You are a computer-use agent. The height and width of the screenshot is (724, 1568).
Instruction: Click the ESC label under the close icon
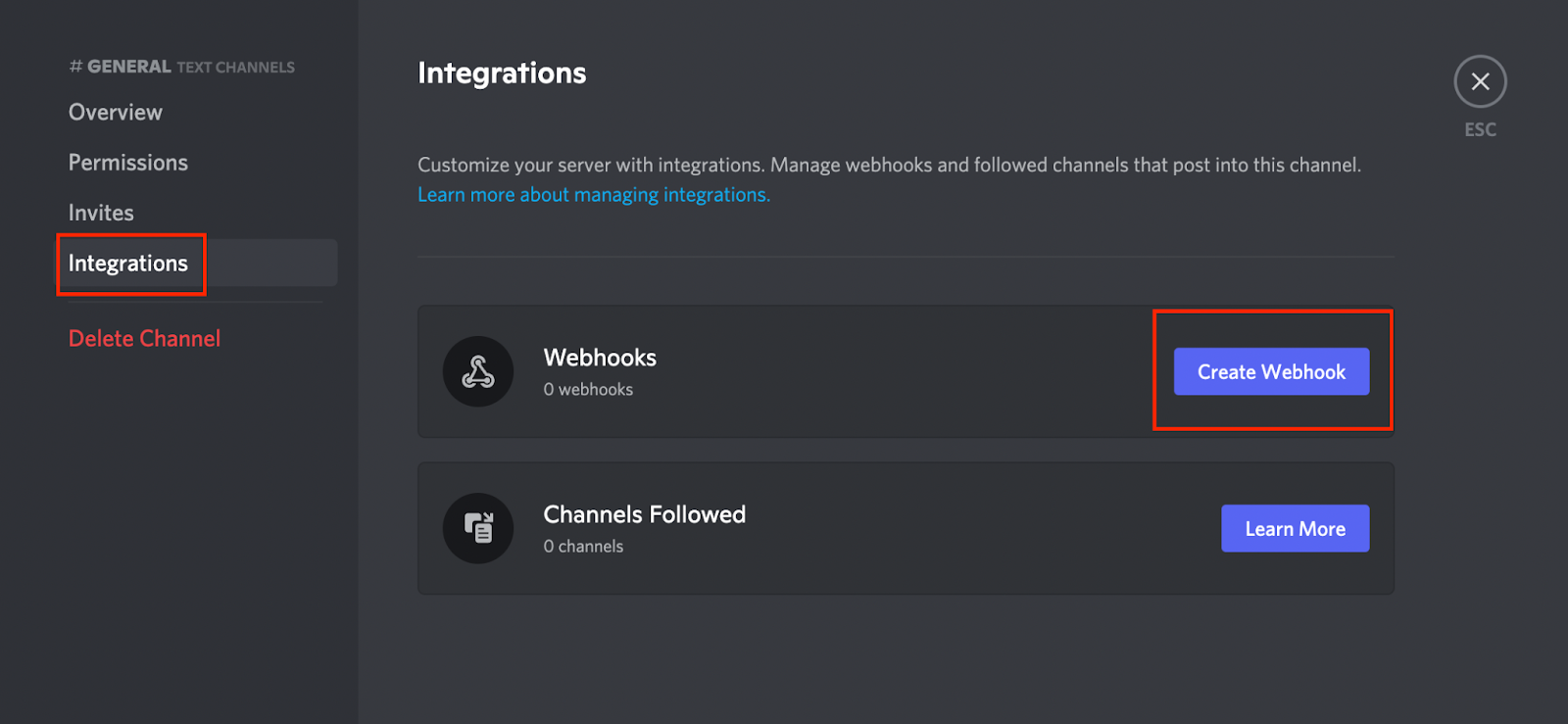pyautogui.click(x=1480, y=129)
